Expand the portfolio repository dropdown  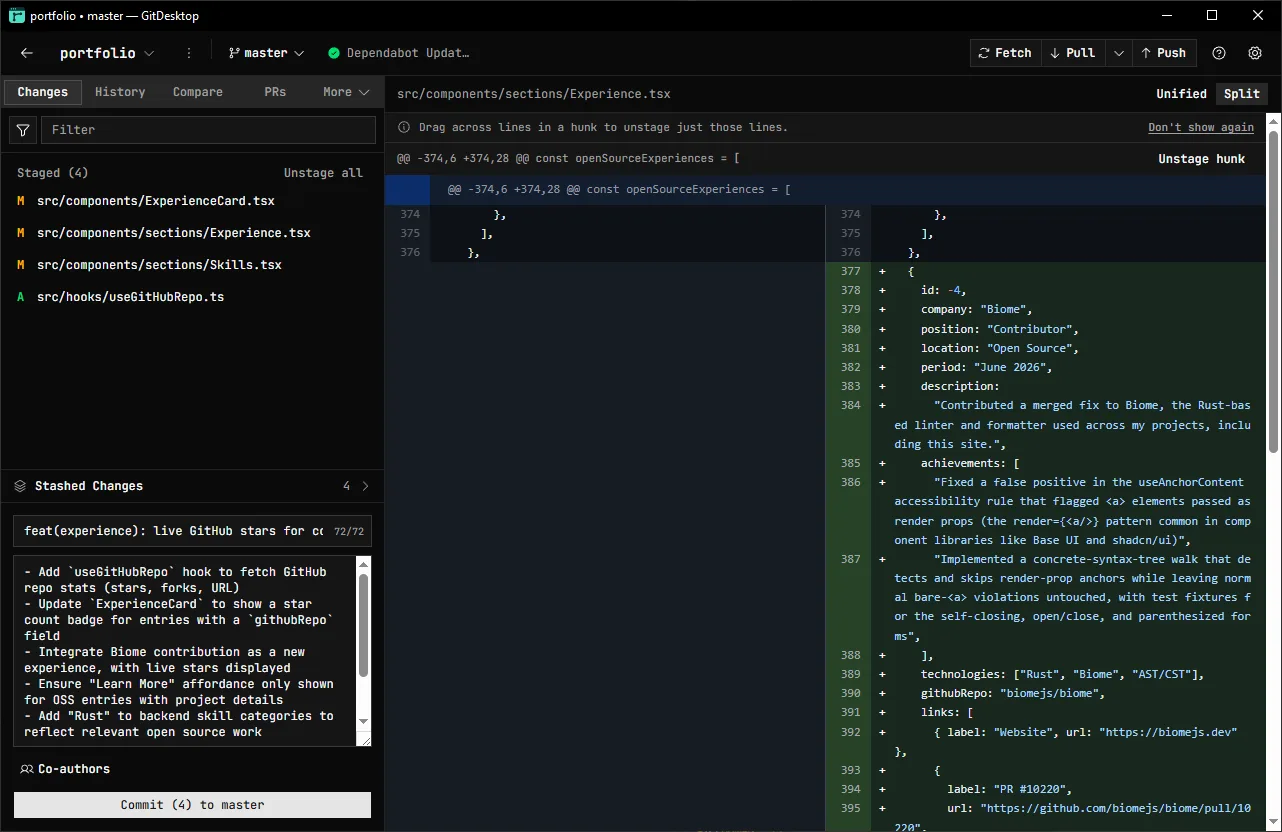(x=107, y=53)
